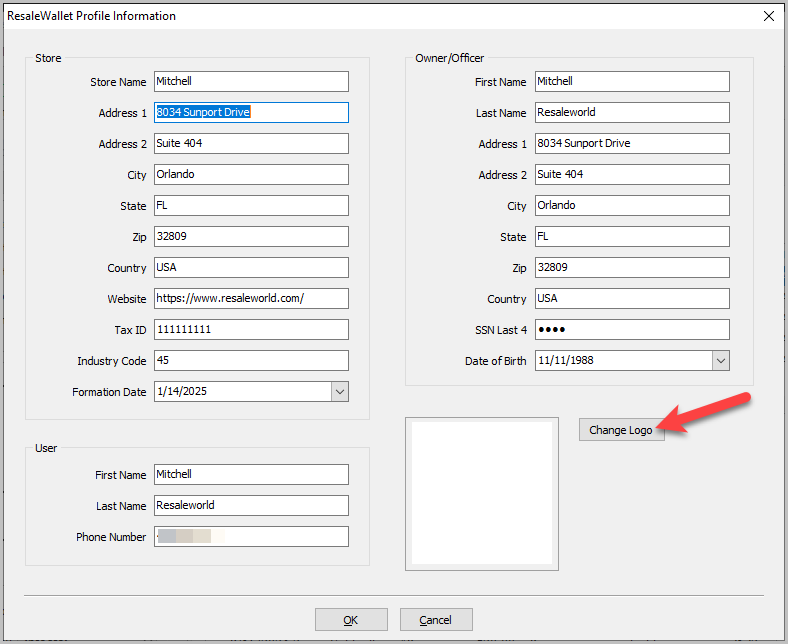Edit the Owner/Officer City field
The width and height of the screenshot is (788, 644).
[x=632, y=206]
